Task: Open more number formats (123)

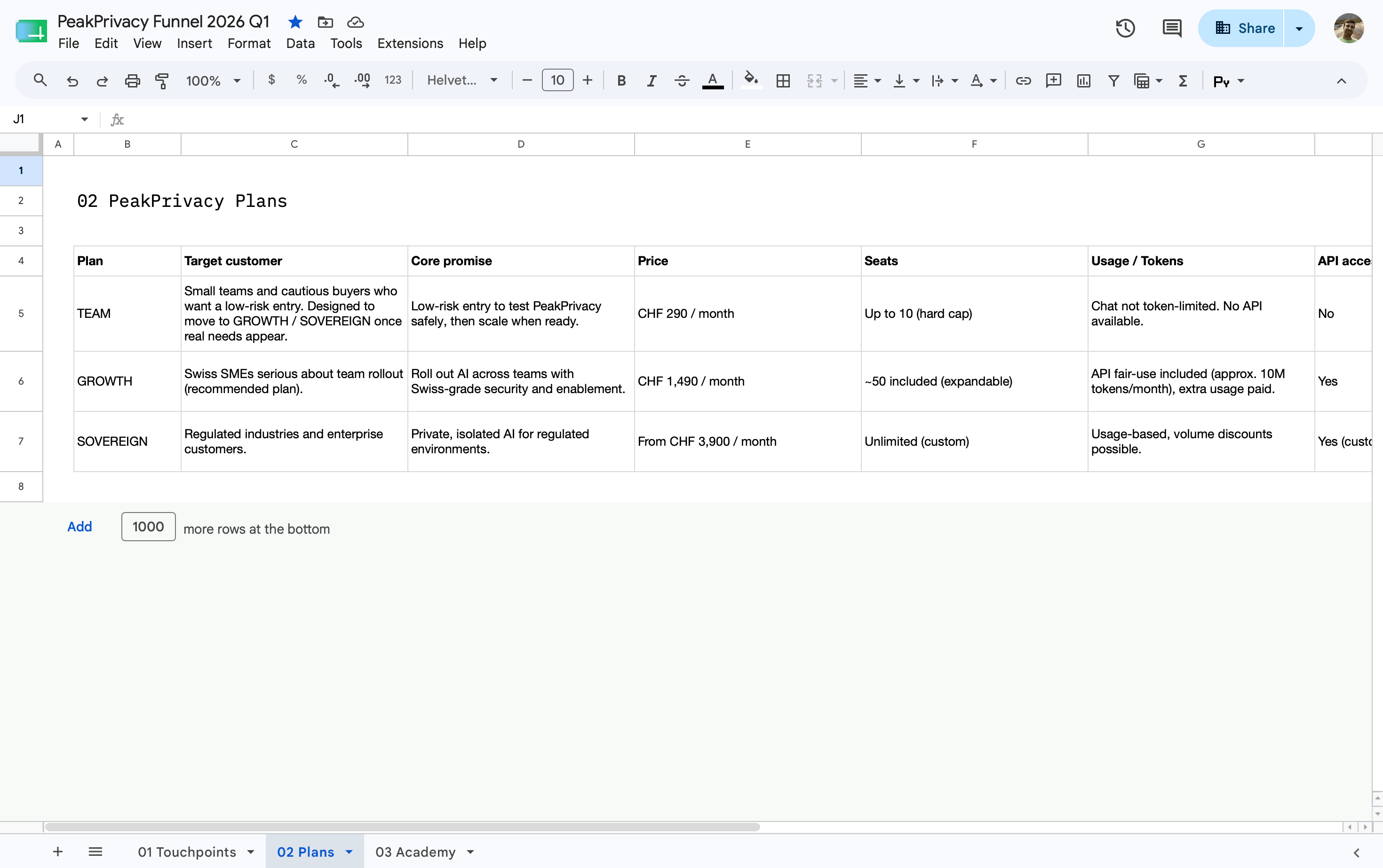Action: (x=393, y=80)
